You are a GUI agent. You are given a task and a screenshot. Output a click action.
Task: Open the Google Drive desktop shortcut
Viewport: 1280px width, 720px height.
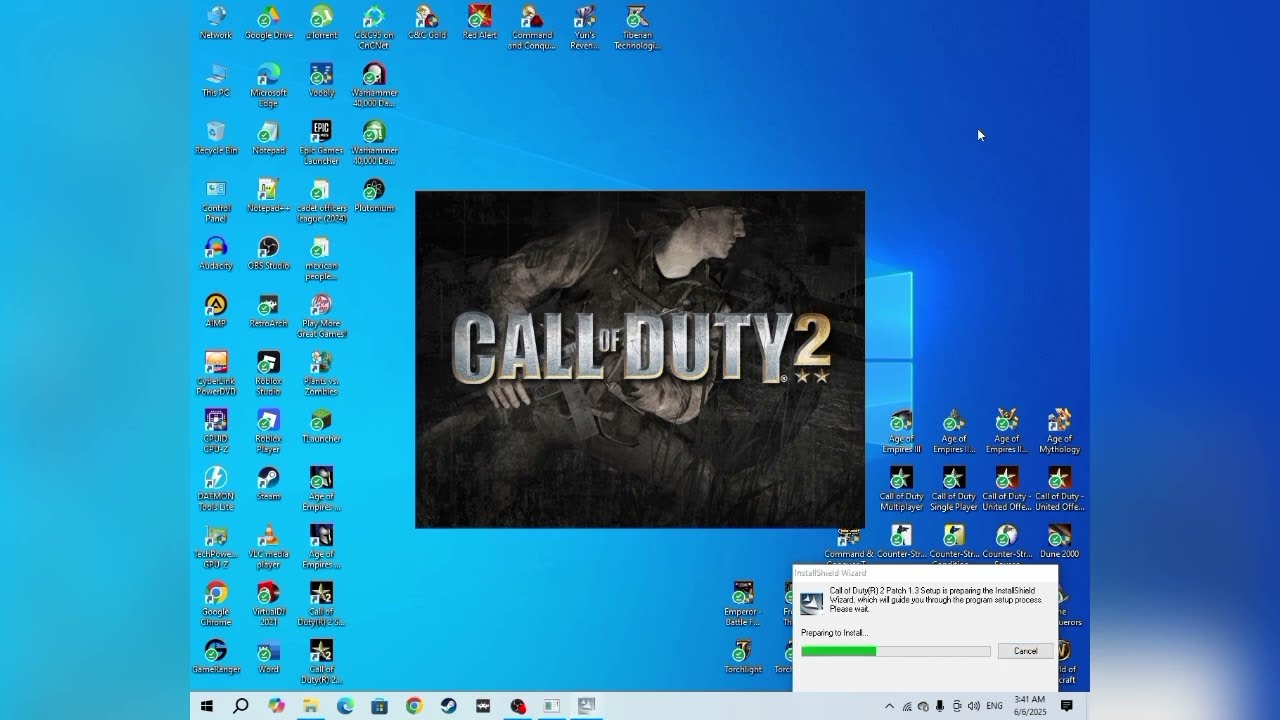(x=269, y=23)
